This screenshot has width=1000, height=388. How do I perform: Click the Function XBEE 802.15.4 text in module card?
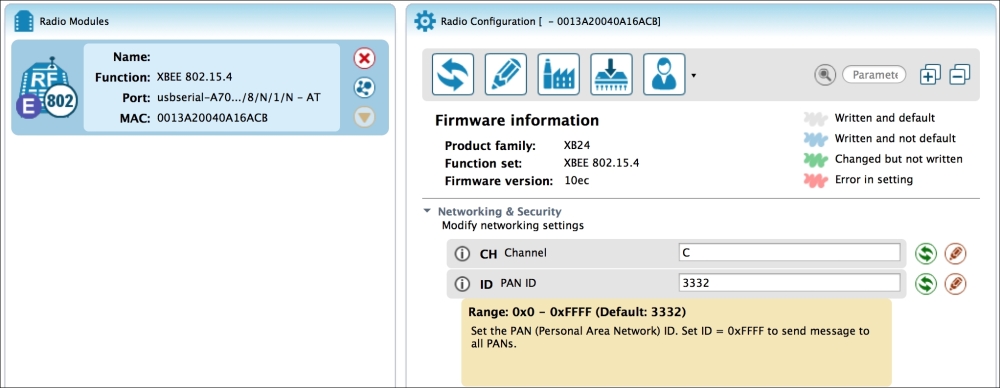coord(195,77)
